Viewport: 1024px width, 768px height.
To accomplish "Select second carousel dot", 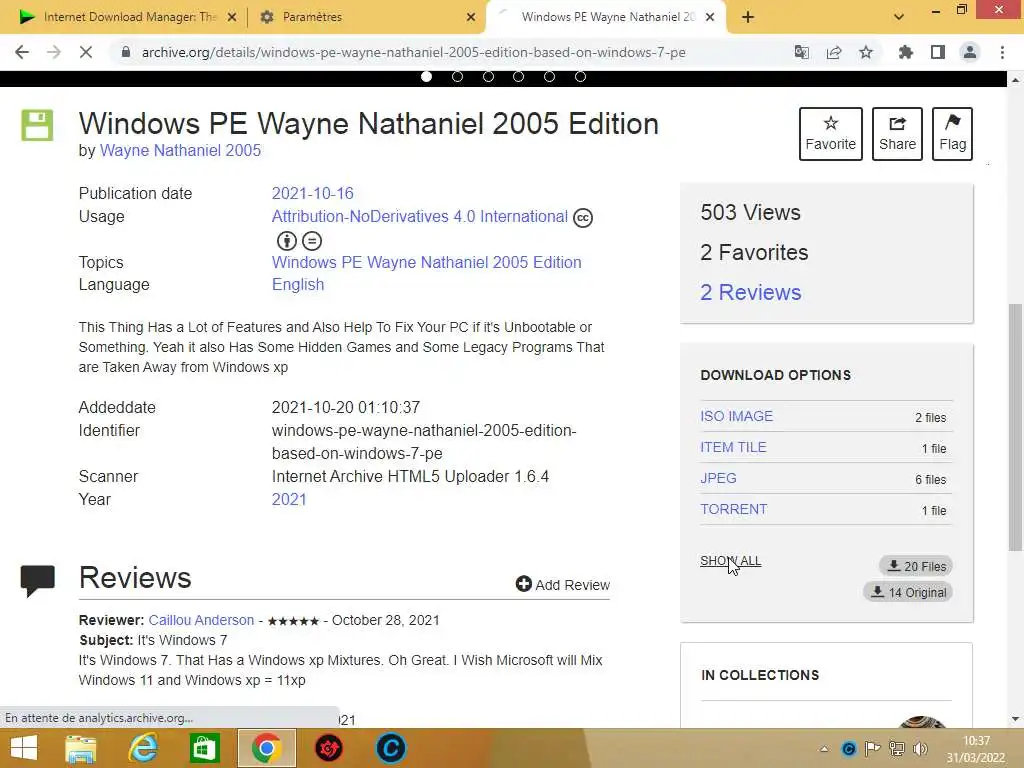I will (x=457, y=76).
